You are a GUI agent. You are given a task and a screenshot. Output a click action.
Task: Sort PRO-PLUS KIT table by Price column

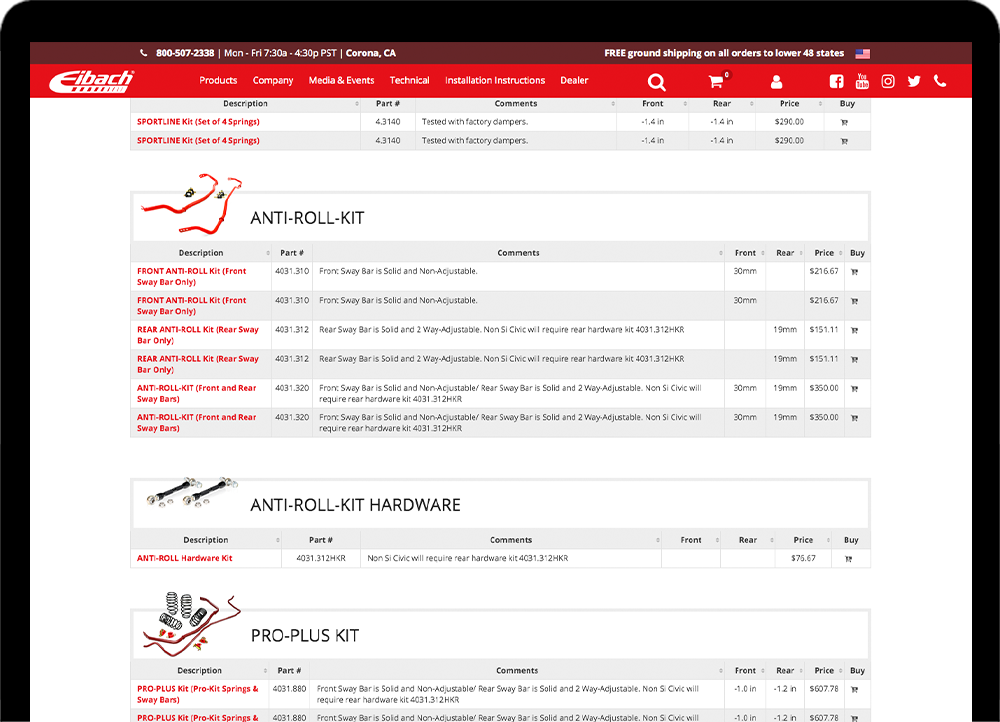coord(824,671)
